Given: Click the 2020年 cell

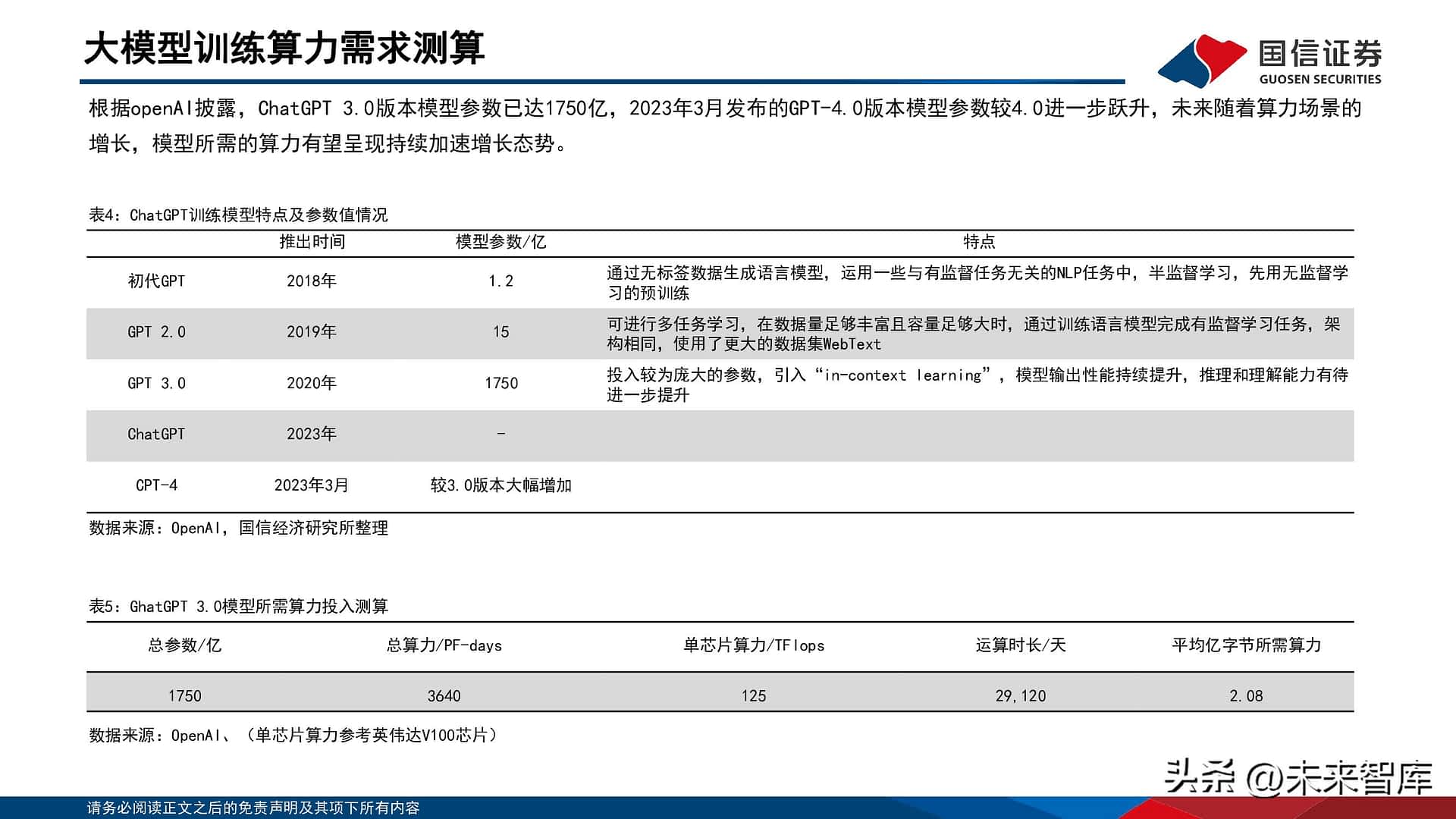Looking at the screenshot, I should (312, 383).
